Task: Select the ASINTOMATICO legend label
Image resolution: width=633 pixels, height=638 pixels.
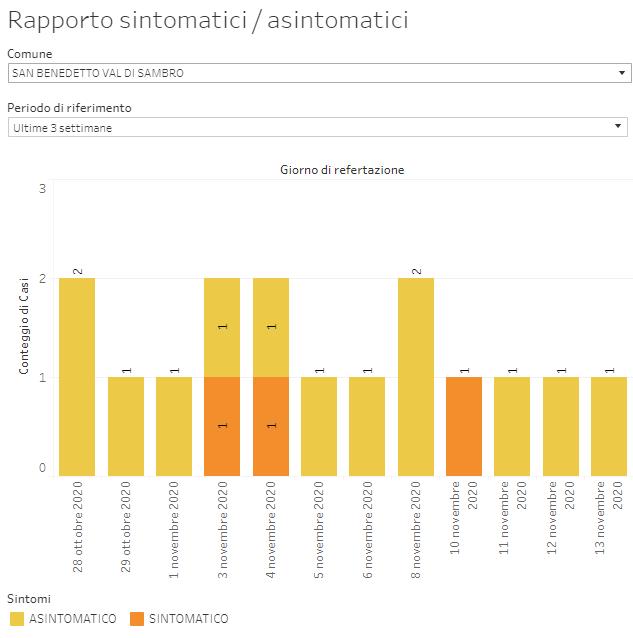Action: pos(73,619)
